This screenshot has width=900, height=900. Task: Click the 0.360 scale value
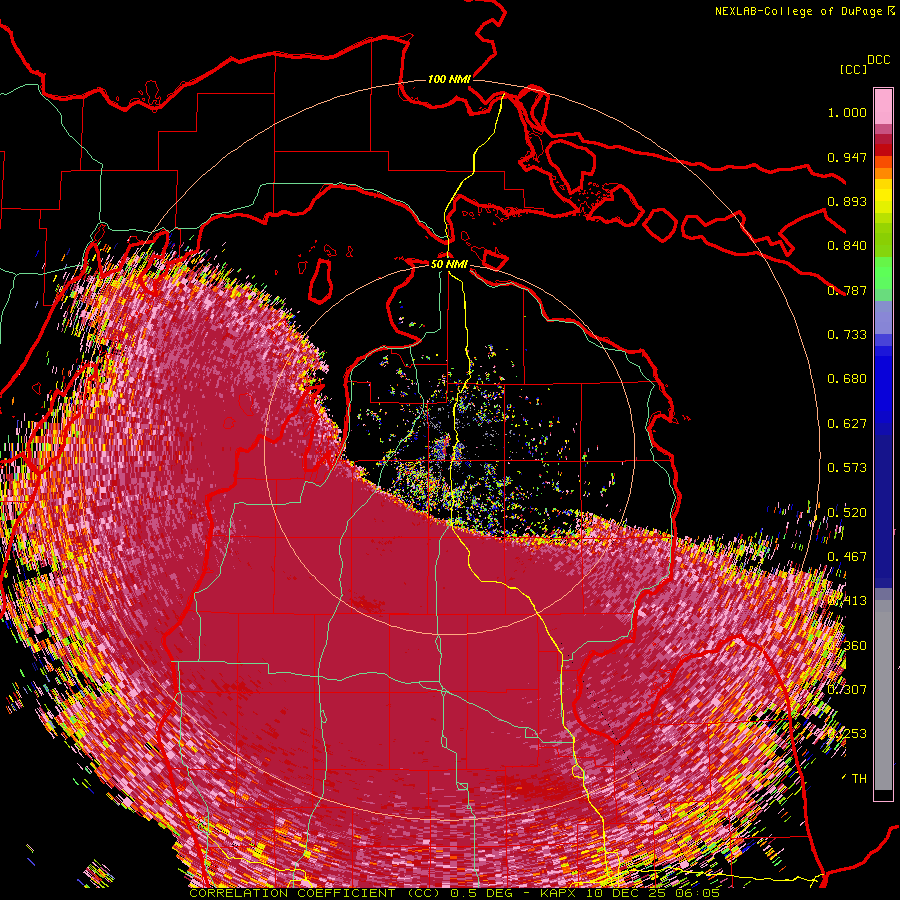(x=847, y=646)
